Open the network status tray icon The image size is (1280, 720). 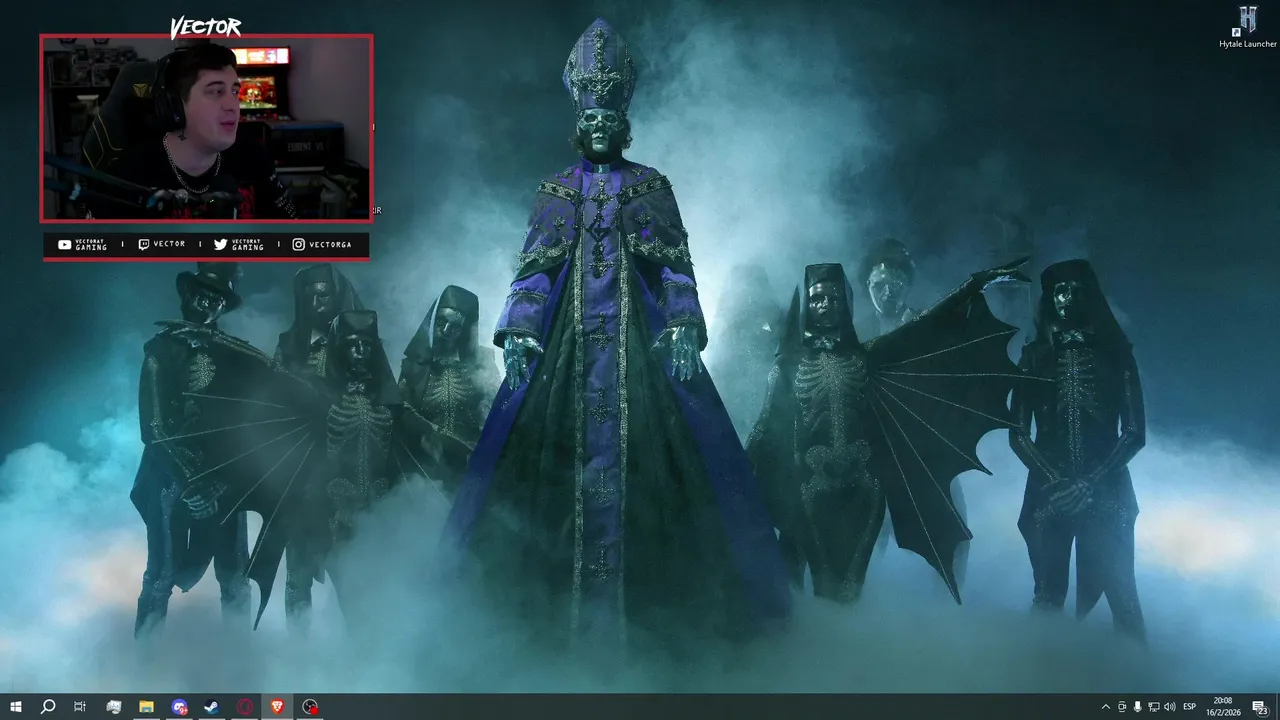1154,707
